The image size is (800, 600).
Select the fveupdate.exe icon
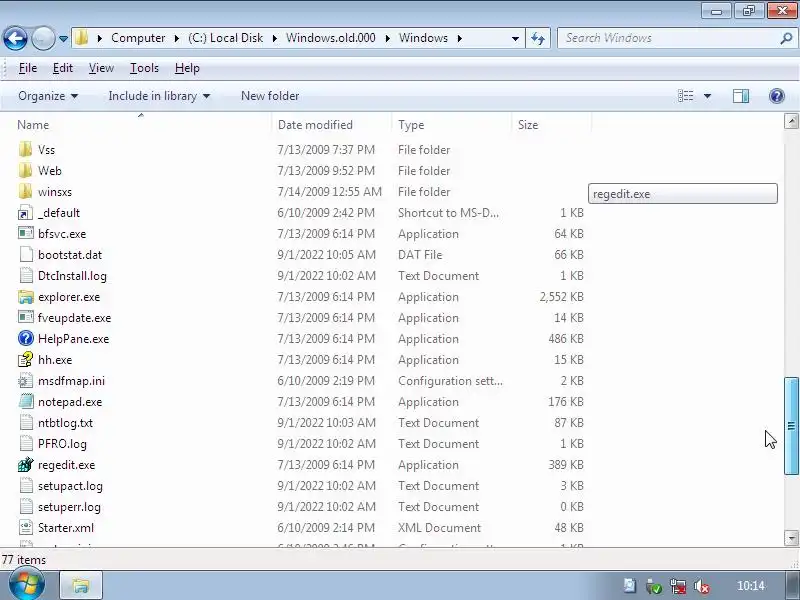[26, 317]
